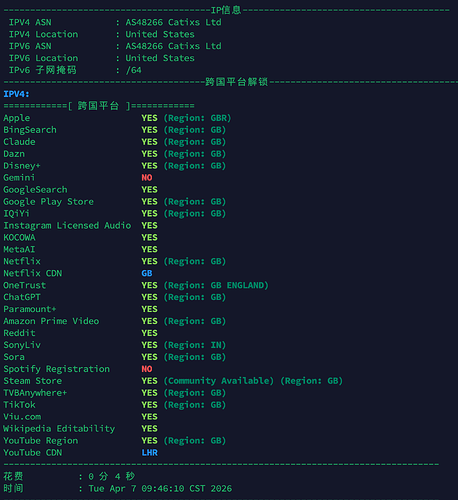This screenshot has height=500, width=458.
Task: Click the YES beside Paramount+
Action: point(149,309)
